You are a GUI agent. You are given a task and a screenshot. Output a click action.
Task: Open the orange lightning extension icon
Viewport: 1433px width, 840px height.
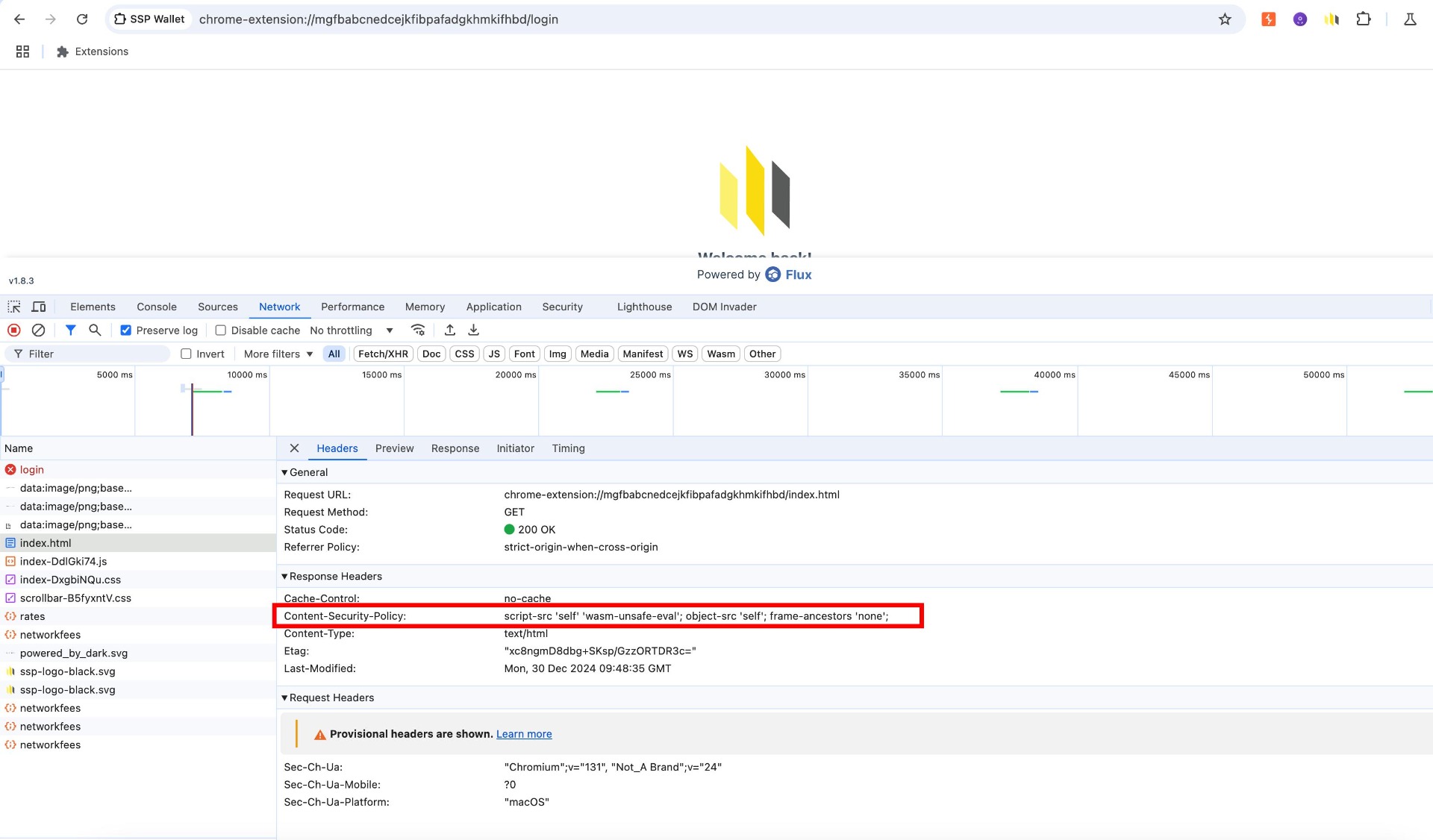(1268, 19)
